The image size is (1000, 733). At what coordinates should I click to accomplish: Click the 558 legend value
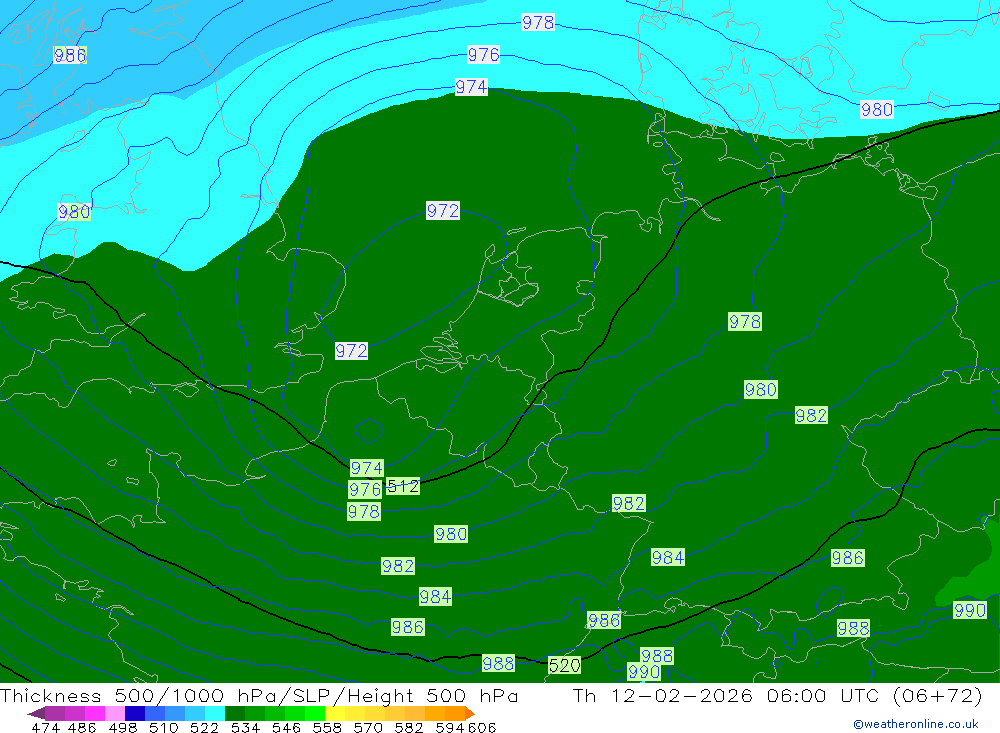point(327,727)
